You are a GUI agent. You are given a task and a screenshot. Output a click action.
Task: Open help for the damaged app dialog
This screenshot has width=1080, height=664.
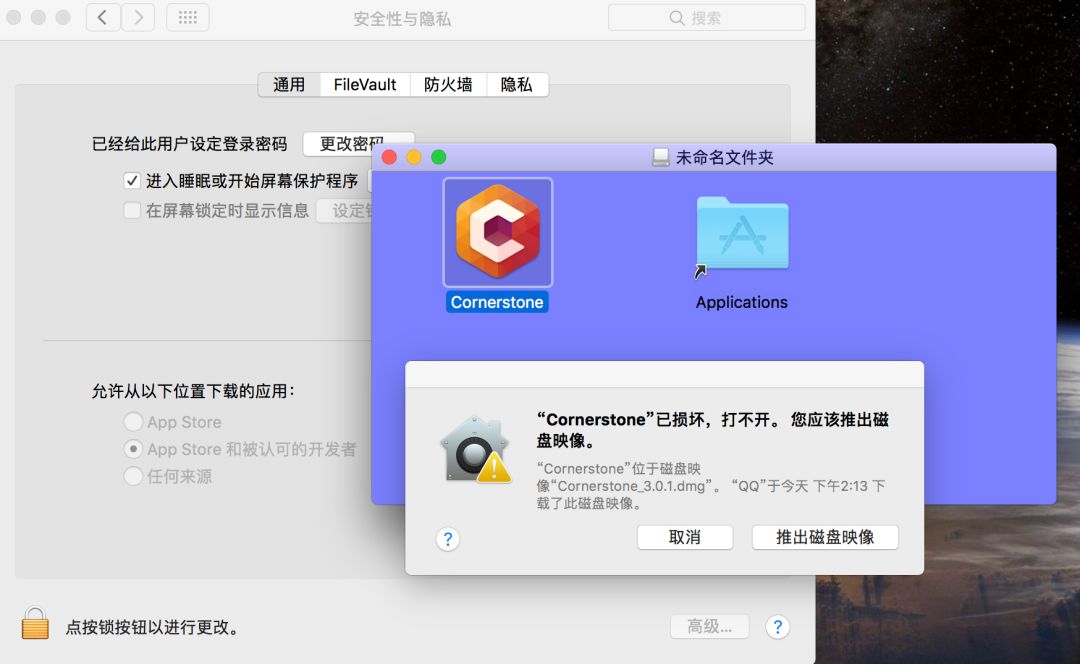tap(448, 539)
